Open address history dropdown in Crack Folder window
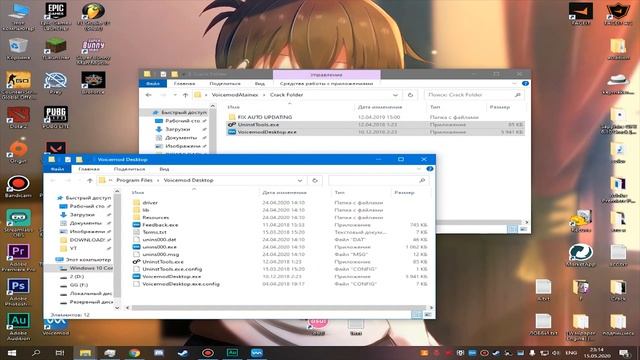This screenshot has height=360, width=640. pos(396,95)
